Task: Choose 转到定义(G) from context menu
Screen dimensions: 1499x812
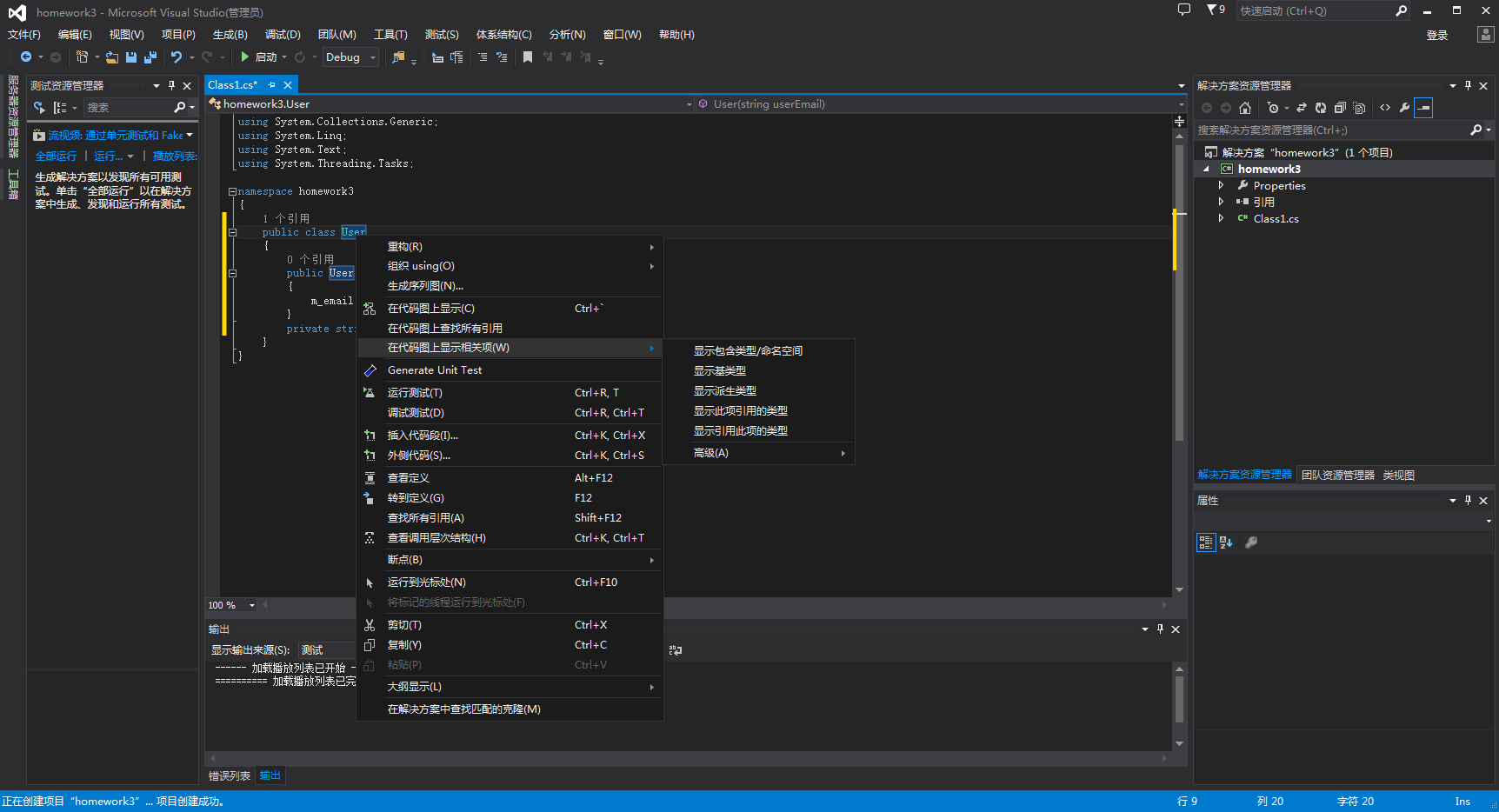Action: [x=510, y=498]
